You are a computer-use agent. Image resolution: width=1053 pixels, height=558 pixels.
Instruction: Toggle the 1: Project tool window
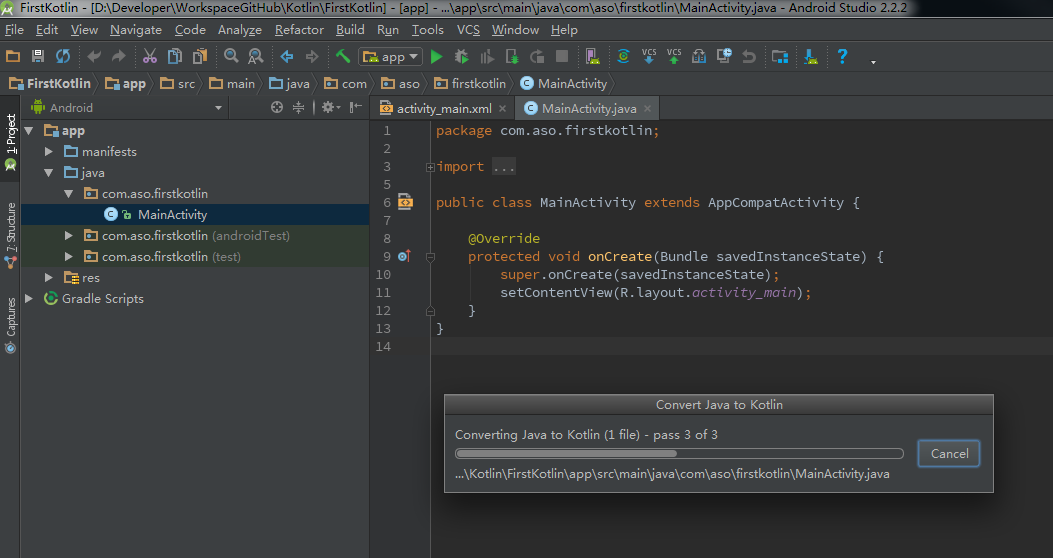tap(10, 143)
